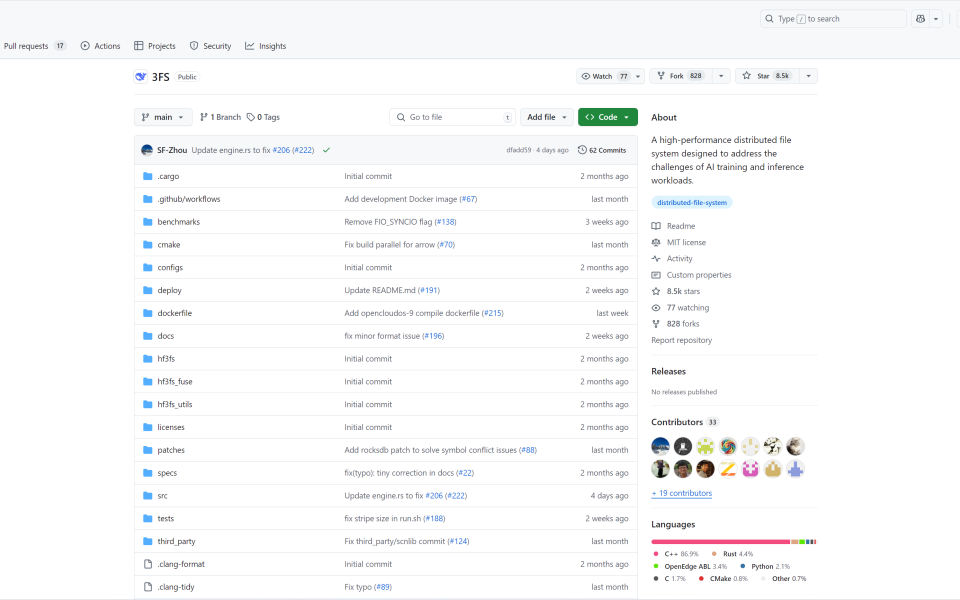Click the C++ segment of the languages bar

(721, 542)
